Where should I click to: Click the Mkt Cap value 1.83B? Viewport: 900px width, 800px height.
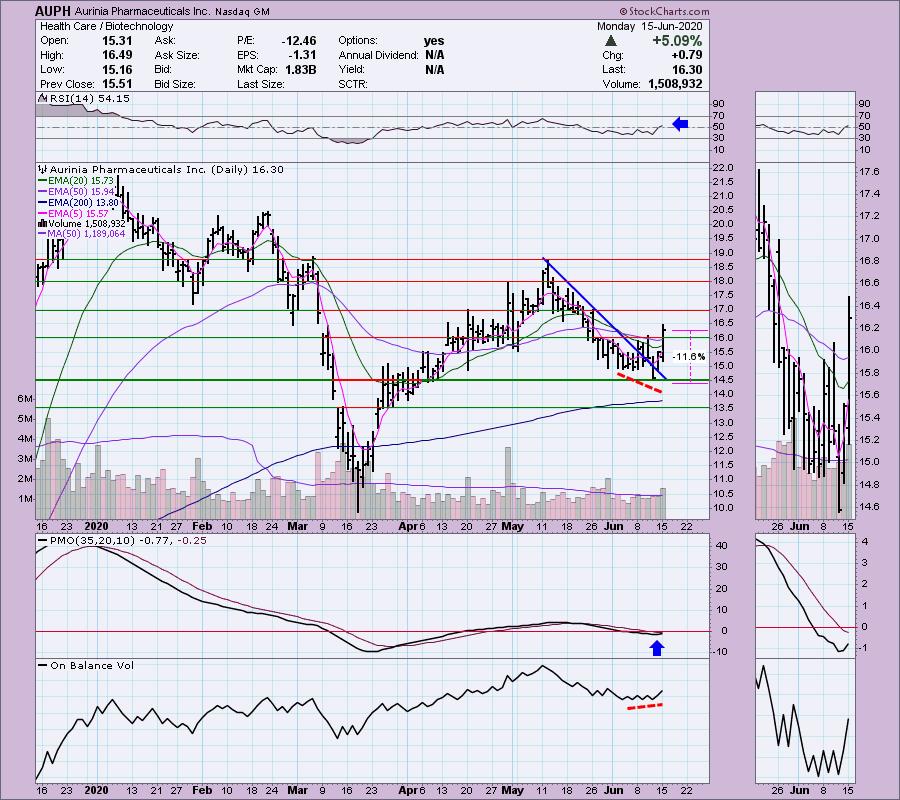[300, 69]
